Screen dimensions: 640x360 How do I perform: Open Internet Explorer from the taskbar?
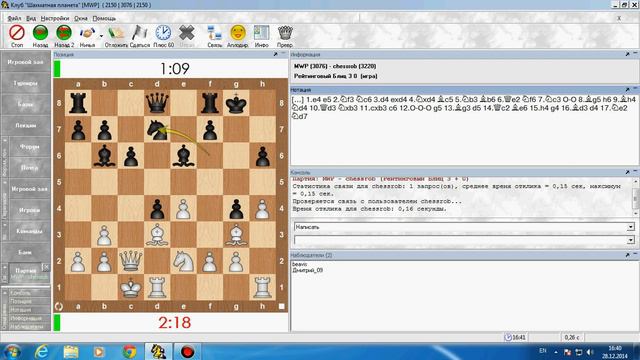point(42,351)
